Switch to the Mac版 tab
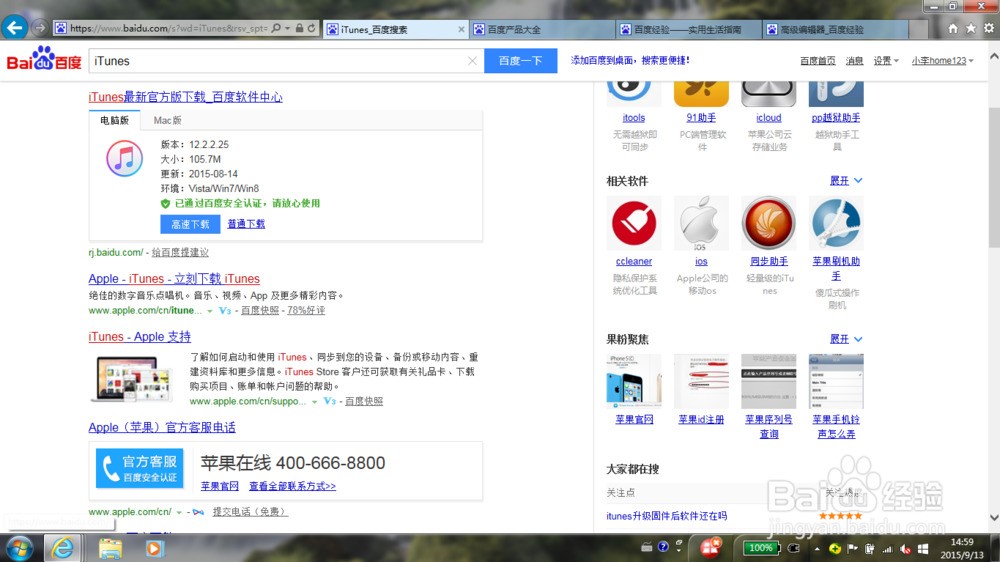 tap(168, 121)
